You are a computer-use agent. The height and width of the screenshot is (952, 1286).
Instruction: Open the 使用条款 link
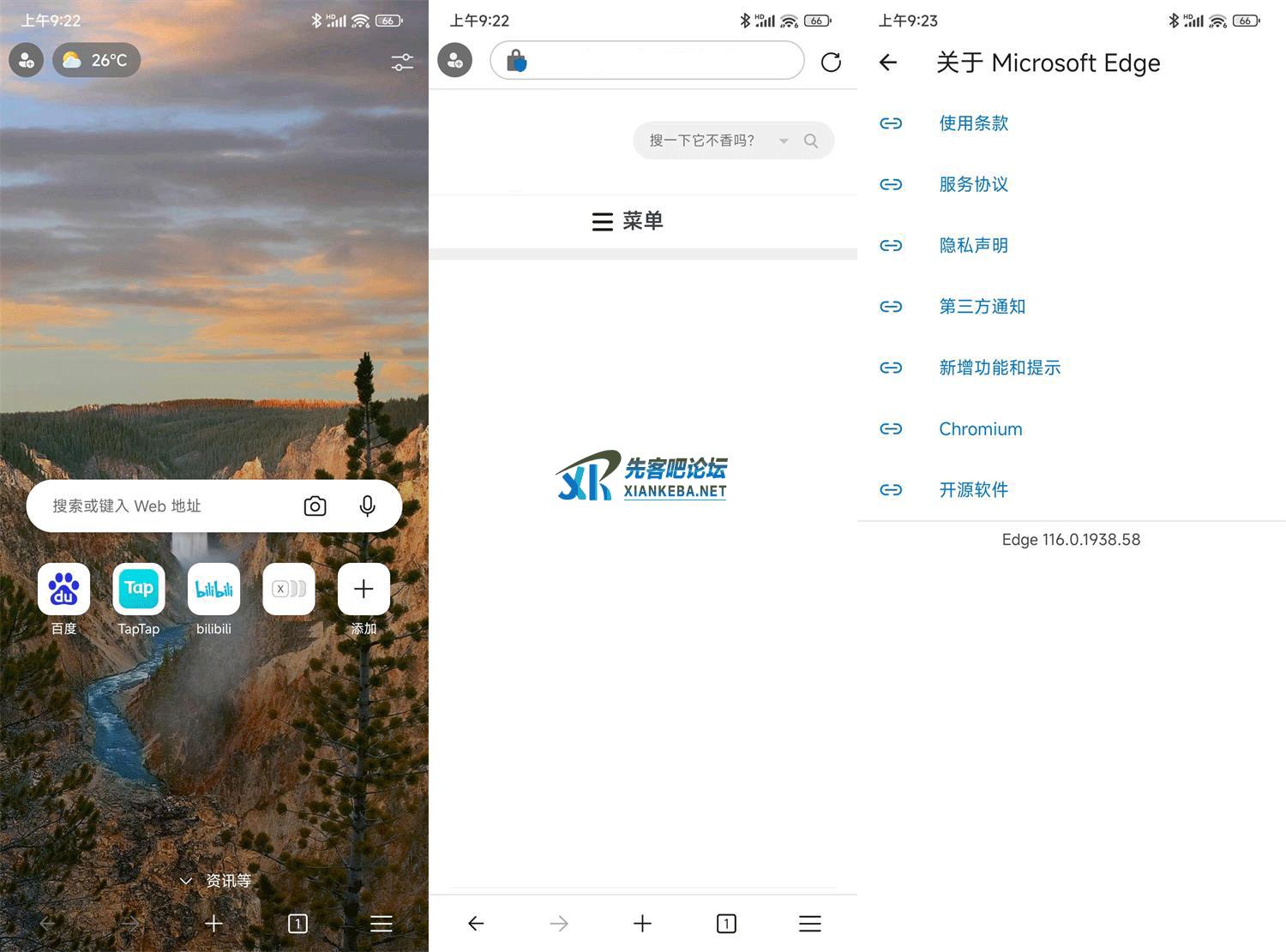tap(973, 123)
